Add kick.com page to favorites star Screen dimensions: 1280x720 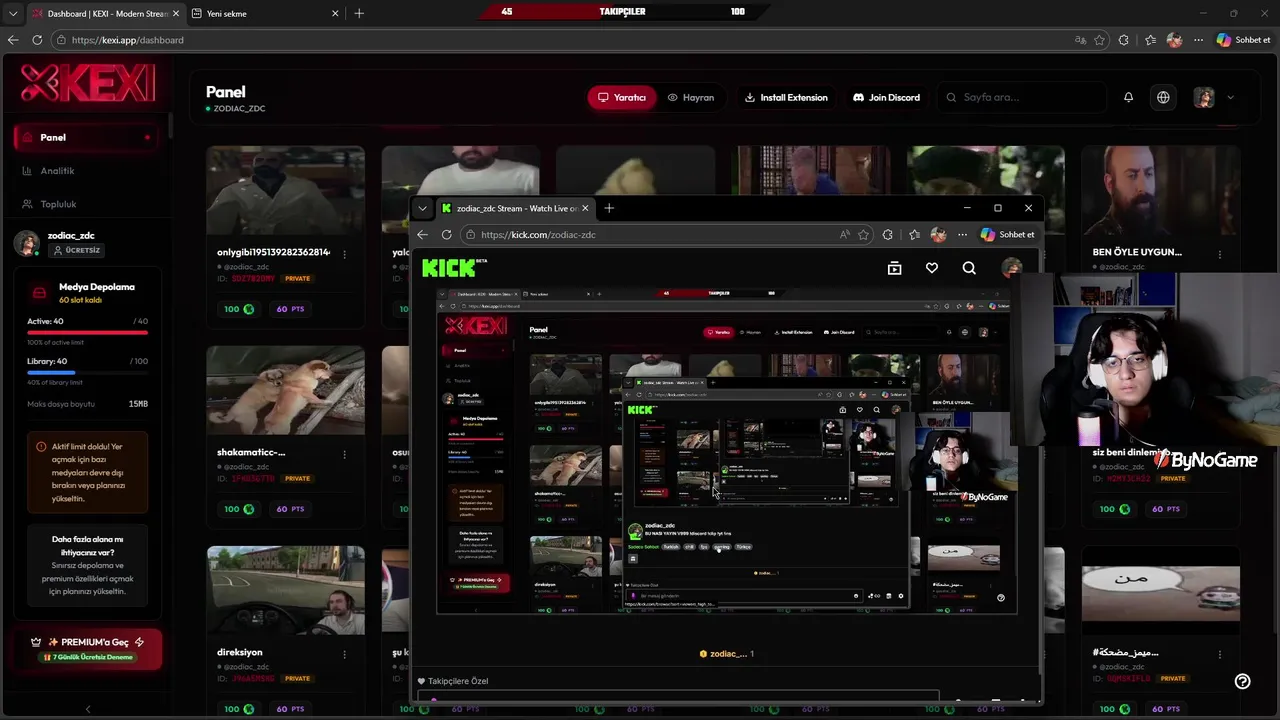click(x=863, y=234)
